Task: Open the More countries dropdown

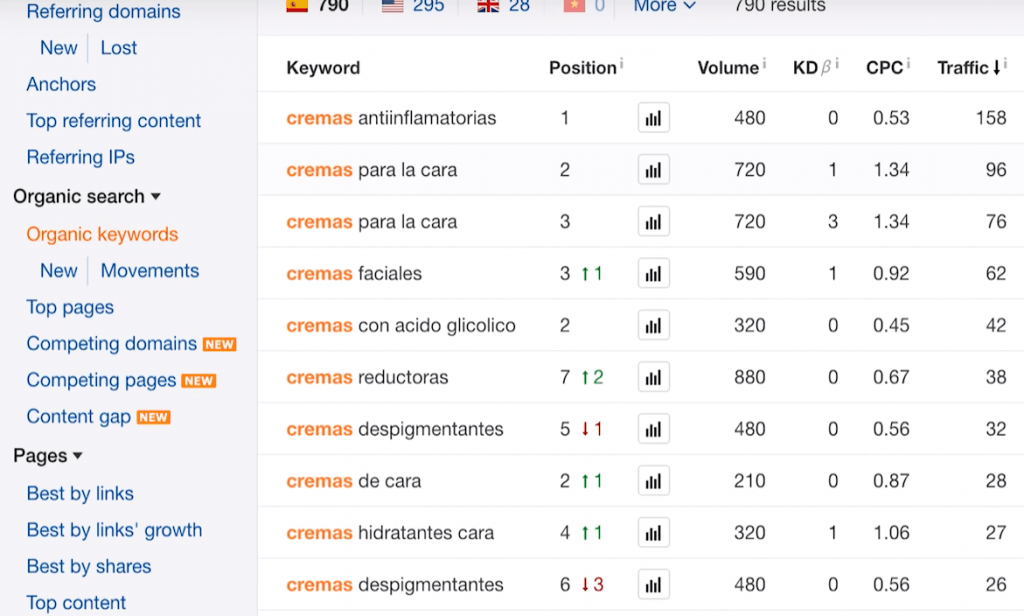Action: tap(662, 5)
